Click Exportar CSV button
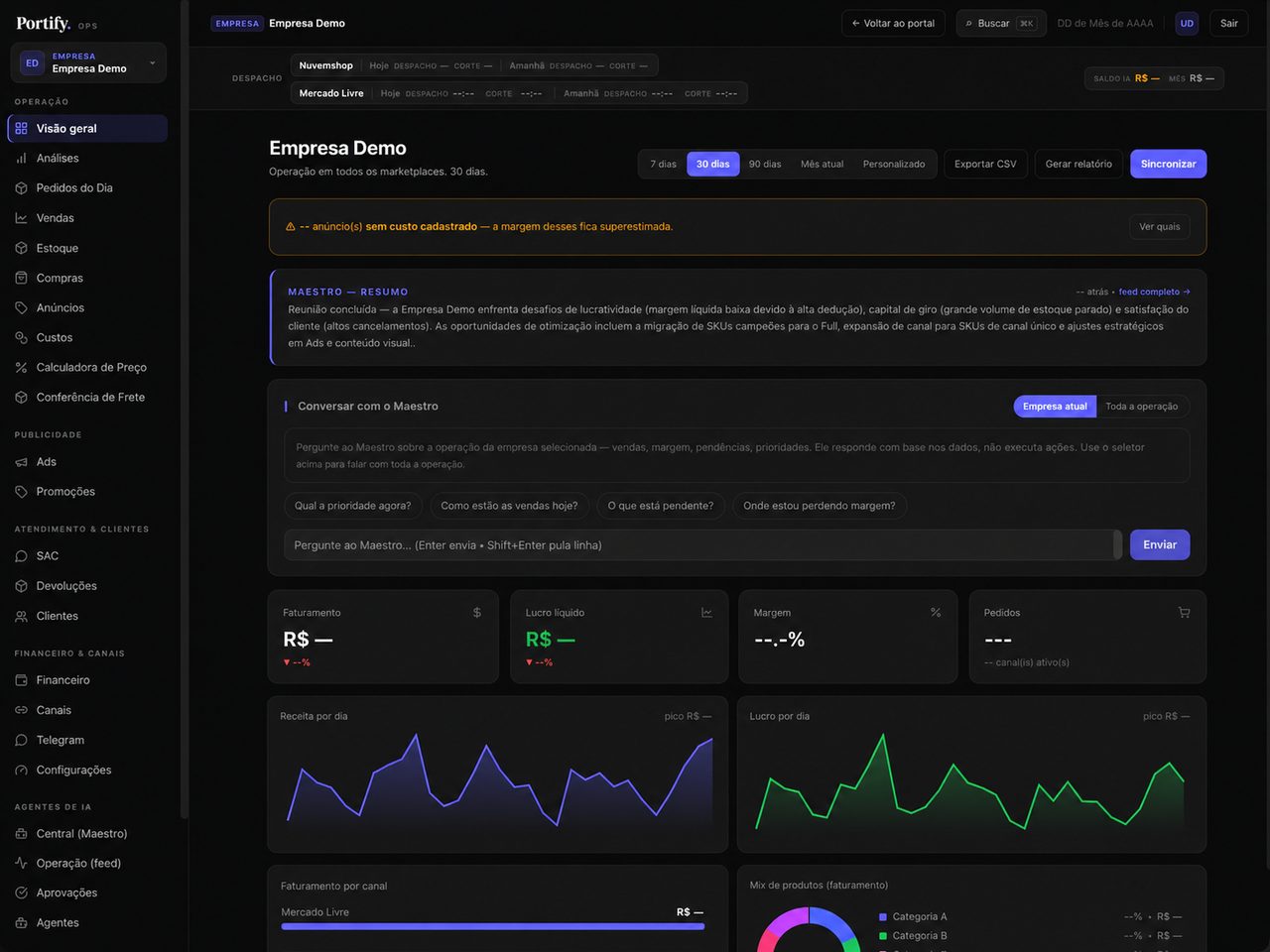This screenshot has height=952, width=1270. pyautogui.click(x=985, y=165)
